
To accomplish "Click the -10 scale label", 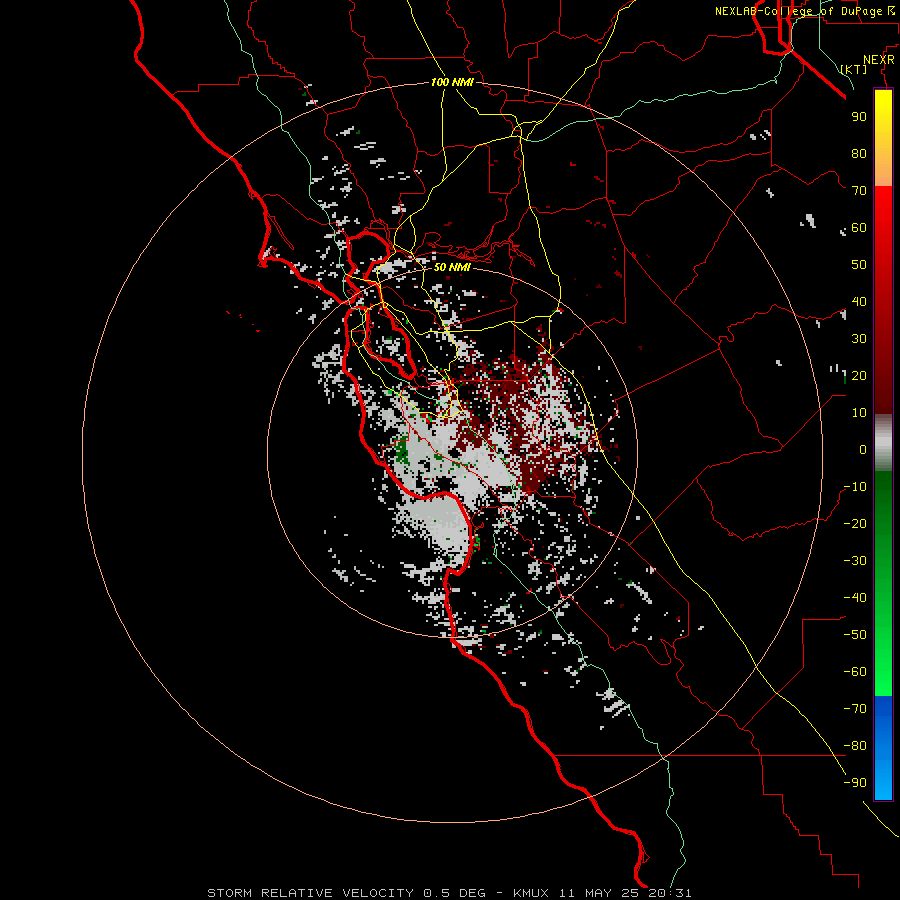I will click(x=855, y=487).
